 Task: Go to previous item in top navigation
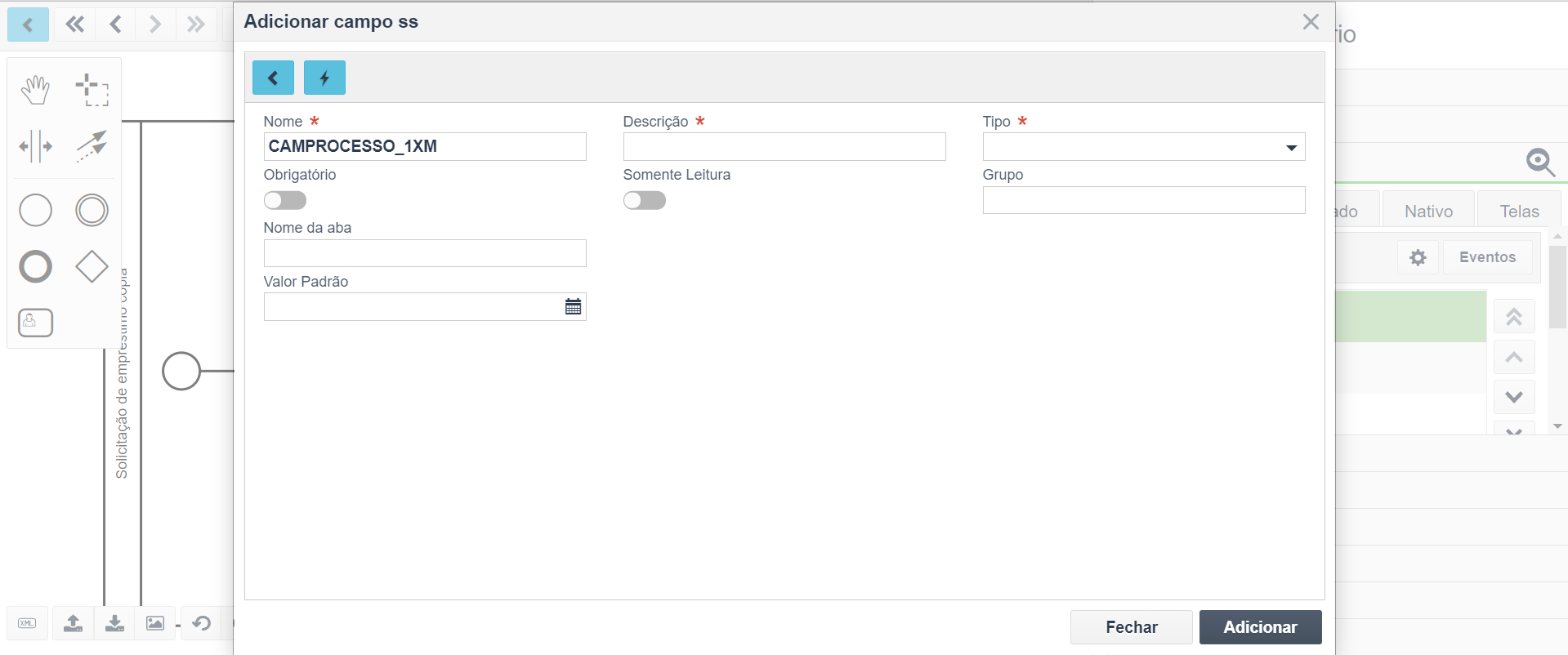[115, 25]
